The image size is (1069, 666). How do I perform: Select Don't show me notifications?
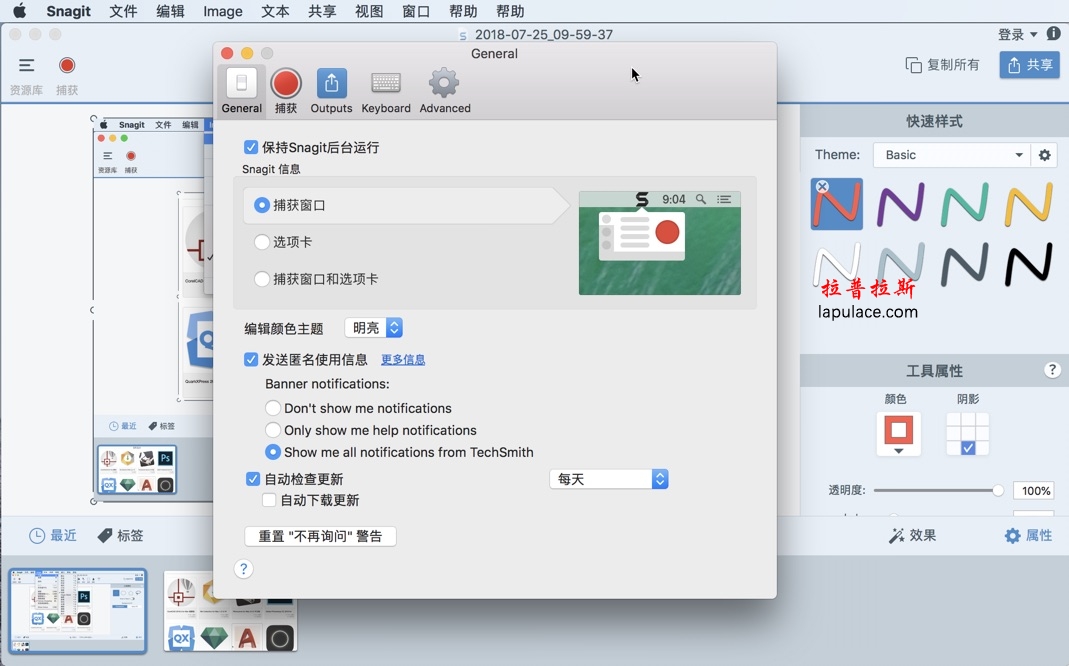(273, 408)
